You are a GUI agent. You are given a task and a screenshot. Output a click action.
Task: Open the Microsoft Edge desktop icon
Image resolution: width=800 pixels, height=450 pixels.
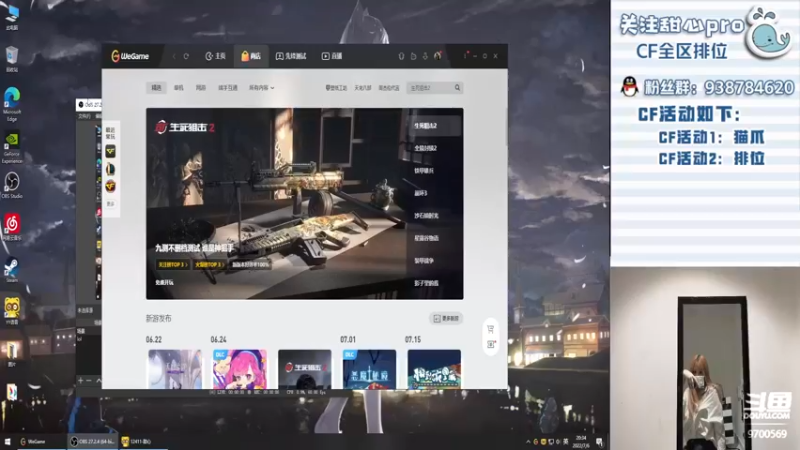12,104
